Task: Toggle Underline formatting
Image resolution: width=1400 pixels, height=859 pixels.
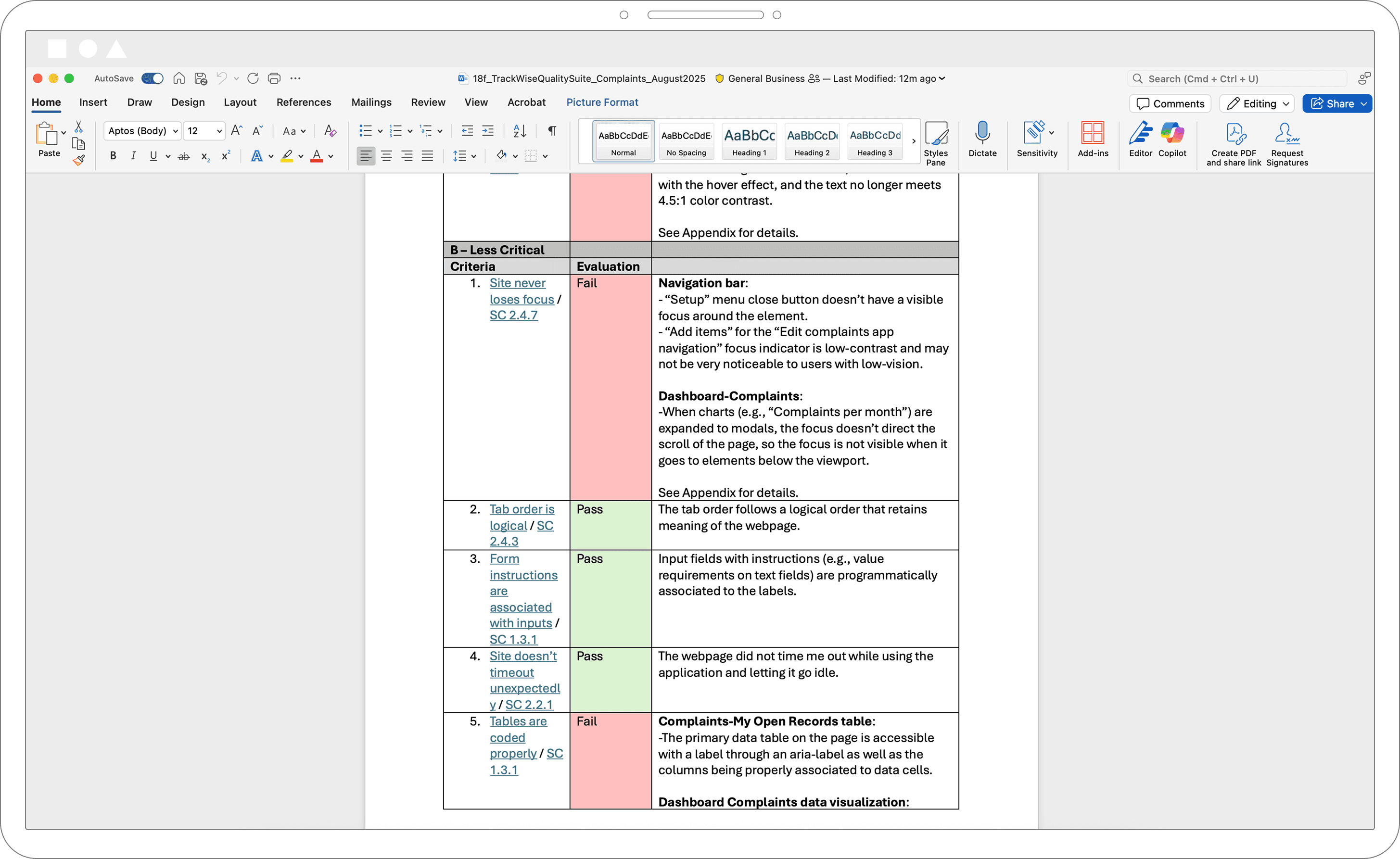Action: click(x=153, y=156)
